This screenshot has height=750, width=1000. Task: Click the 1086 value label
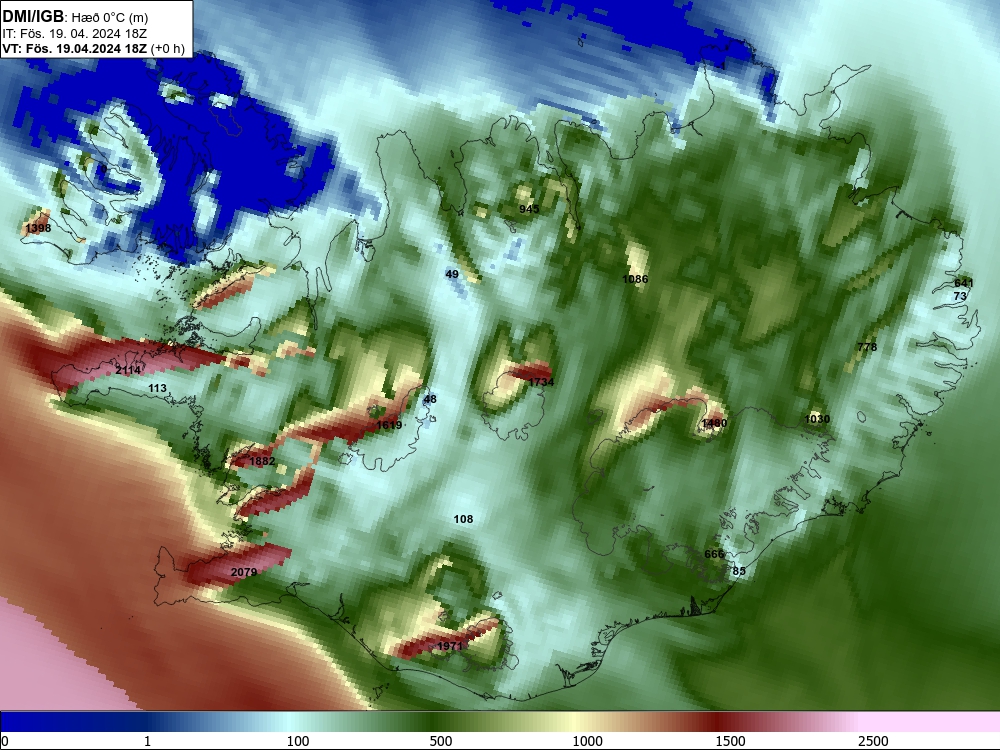[635, 279]
